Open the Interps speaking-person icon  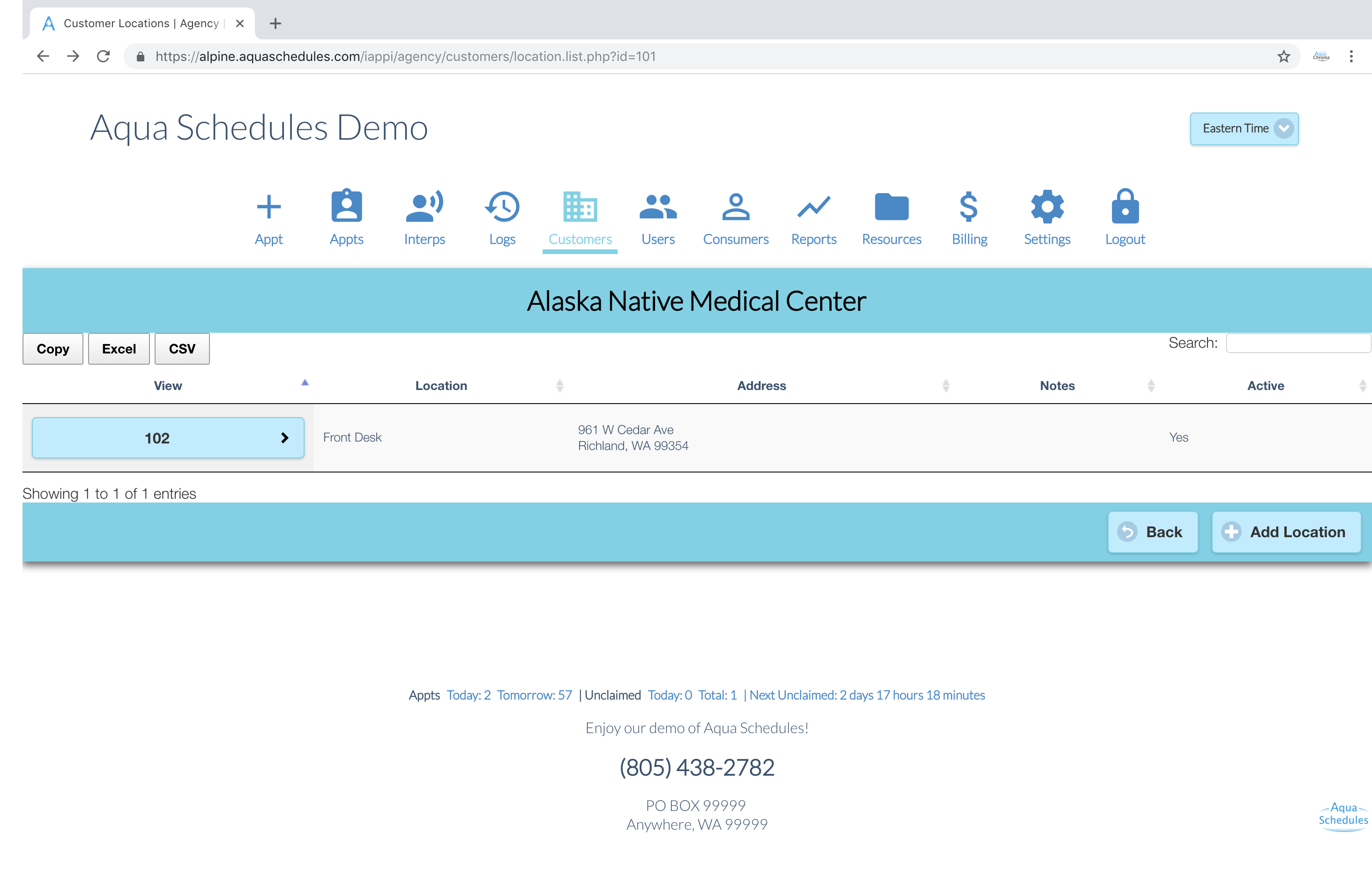pyautogui.click(x=425, y=206)
